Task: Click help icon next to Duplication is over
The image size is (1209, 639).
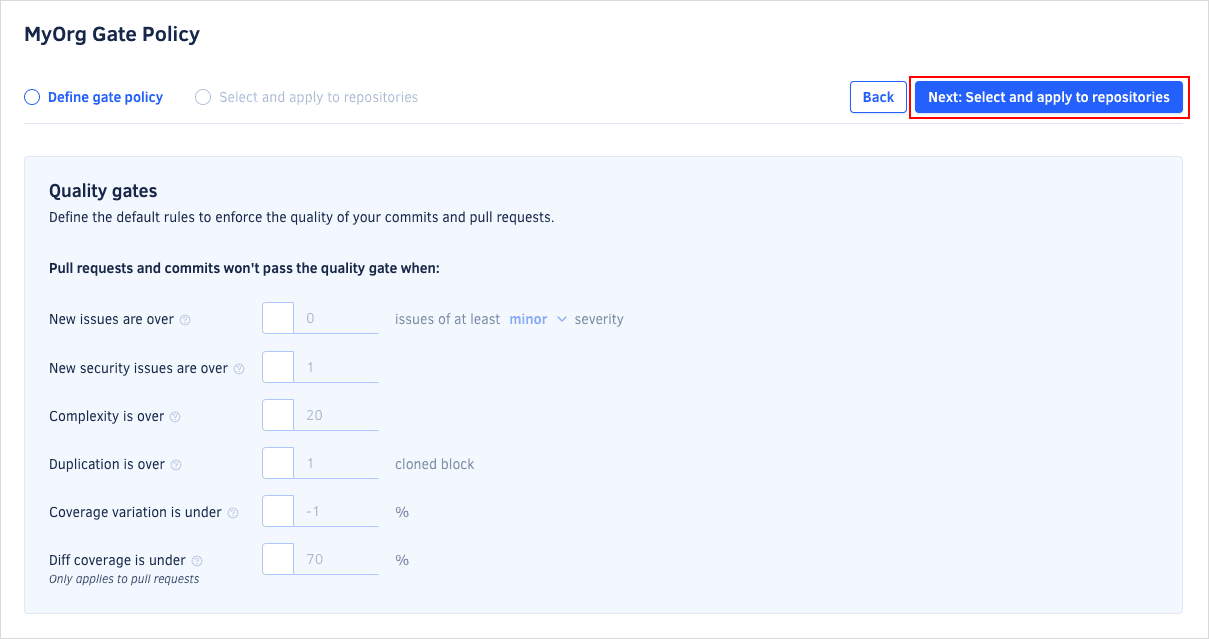Action: click(x=176, y=465)
